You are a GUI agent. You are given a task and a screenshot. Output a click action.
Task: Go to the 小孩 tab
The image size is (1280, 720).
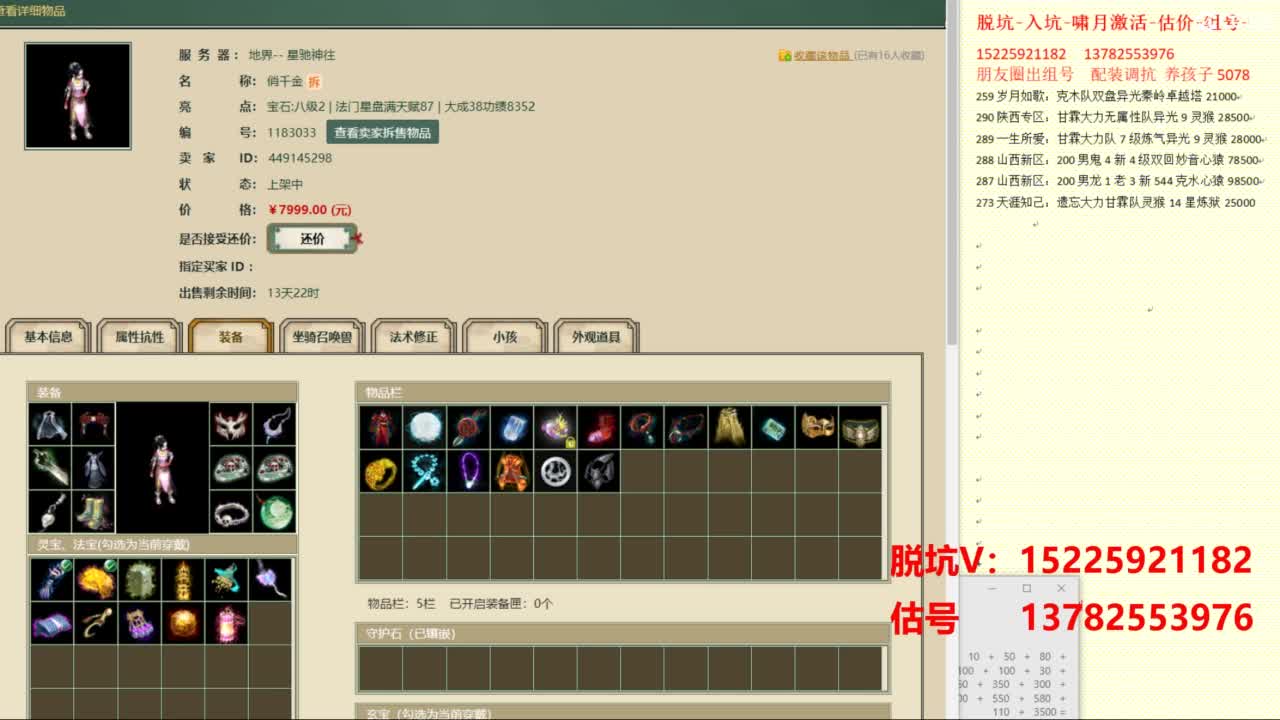pyautogui.click(x=505, y=337)
